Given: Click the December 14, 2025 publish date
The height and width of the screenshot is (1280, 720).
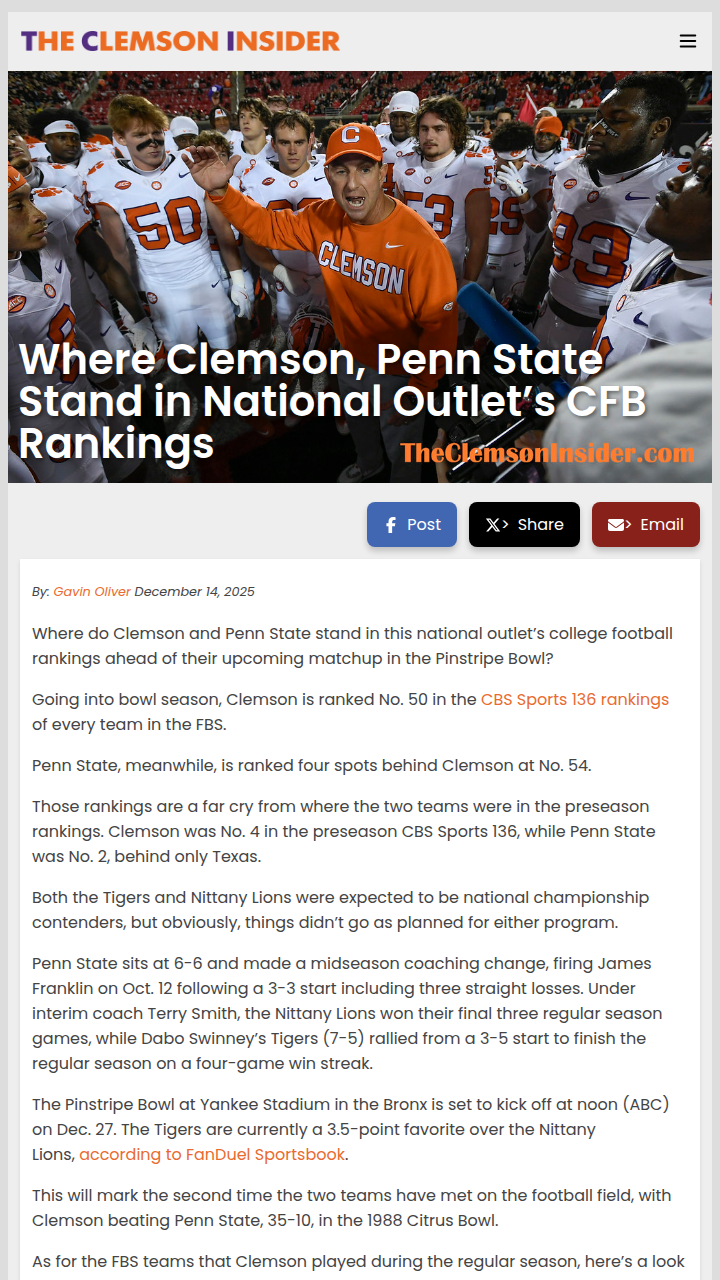Looking at the screenshot, I should click(194, 591).
